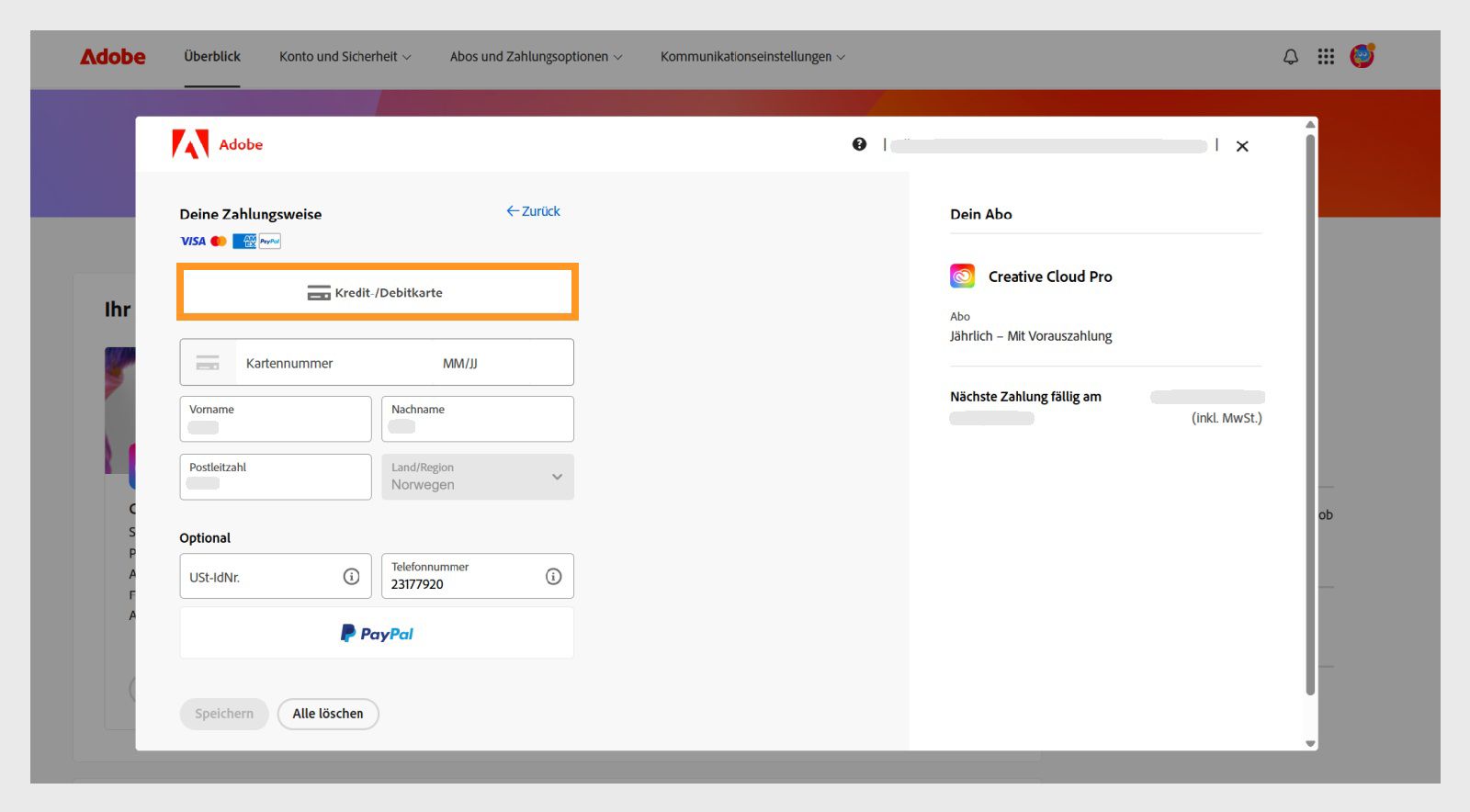Click the Creative Cloud Pro icon
Screen dimensions: 1470x812
(x=962, y=276)
